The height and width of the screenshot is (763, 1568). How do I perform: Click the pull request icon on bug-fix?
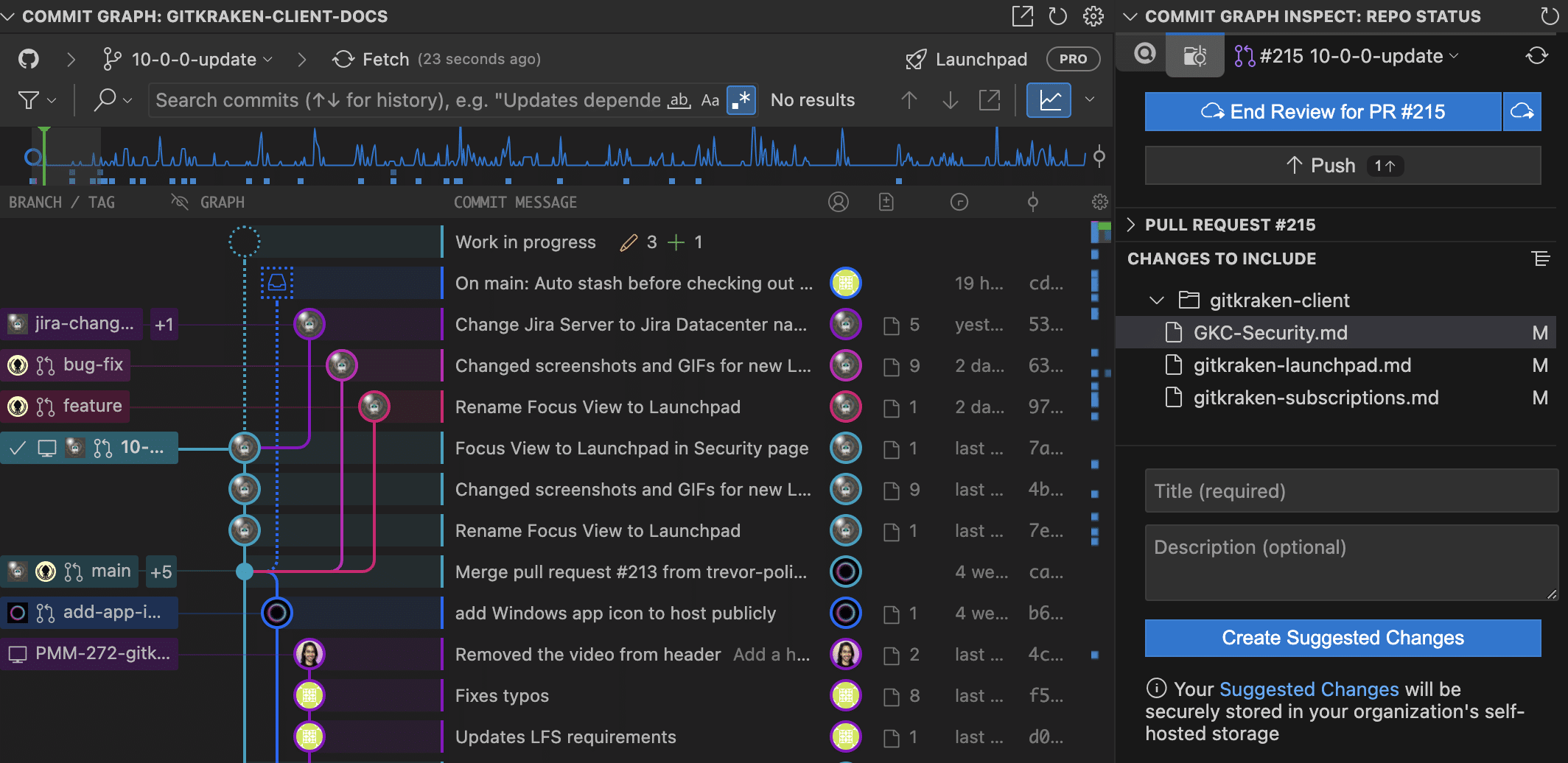click(x=46, y=365)
